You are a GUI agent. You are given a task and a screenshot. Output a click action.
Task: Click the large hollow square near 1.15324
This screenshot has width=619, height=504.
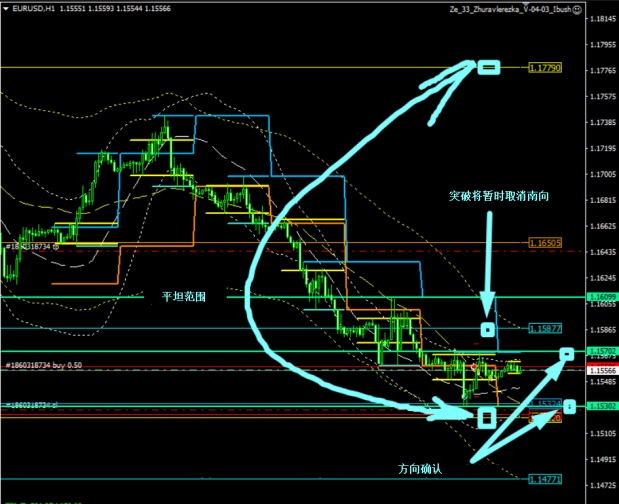487,415
